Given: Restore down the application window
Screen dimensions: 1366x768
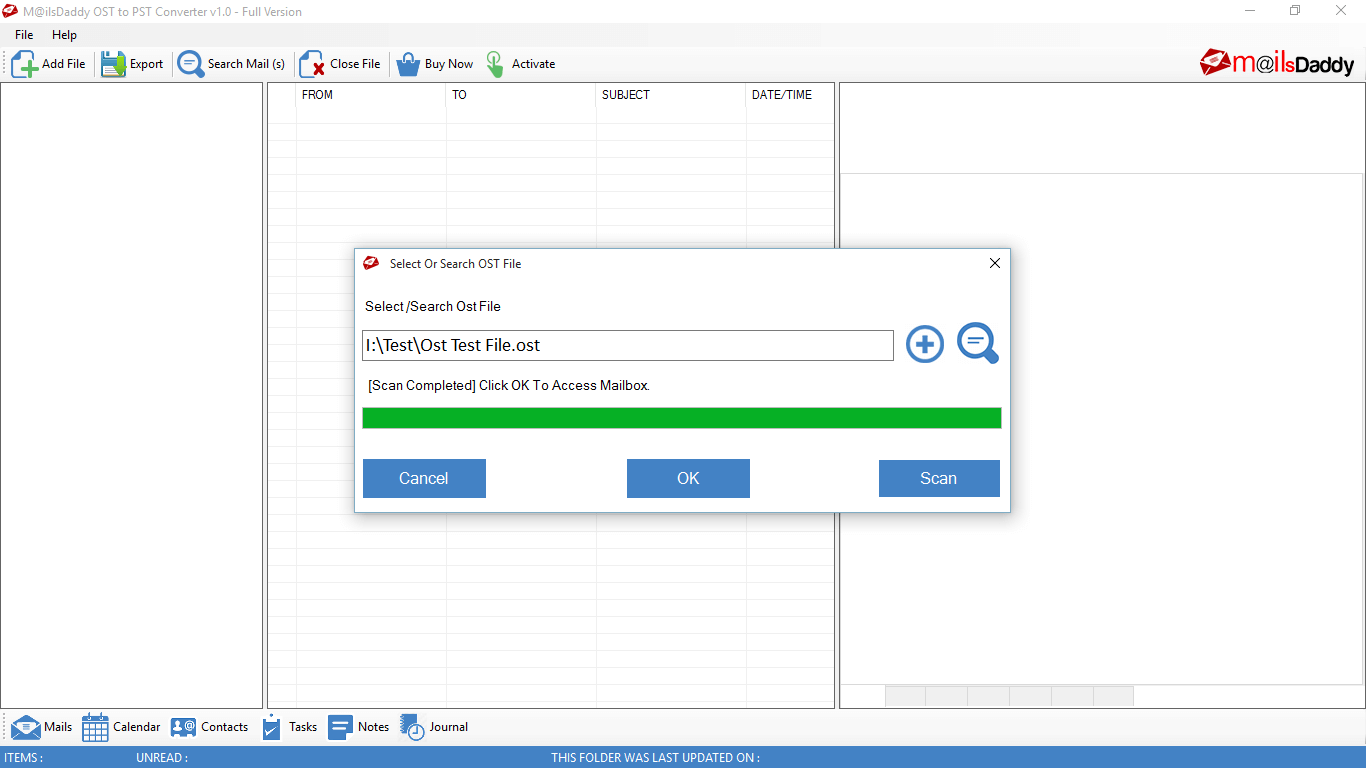Looking at the screenshot, I should click(x=1295, y=11).
